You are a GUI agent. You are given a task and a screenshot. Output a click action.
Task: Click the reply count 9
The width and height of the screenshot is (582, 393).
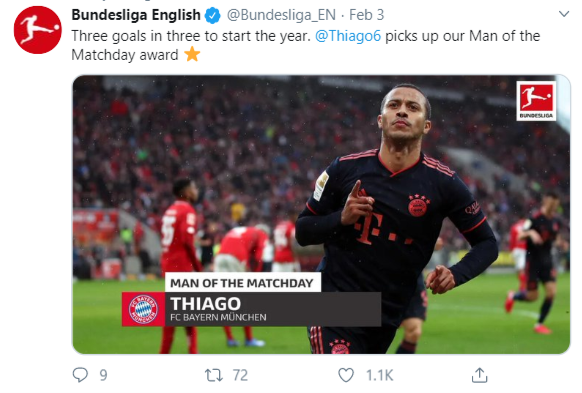(x=104, y=375)
